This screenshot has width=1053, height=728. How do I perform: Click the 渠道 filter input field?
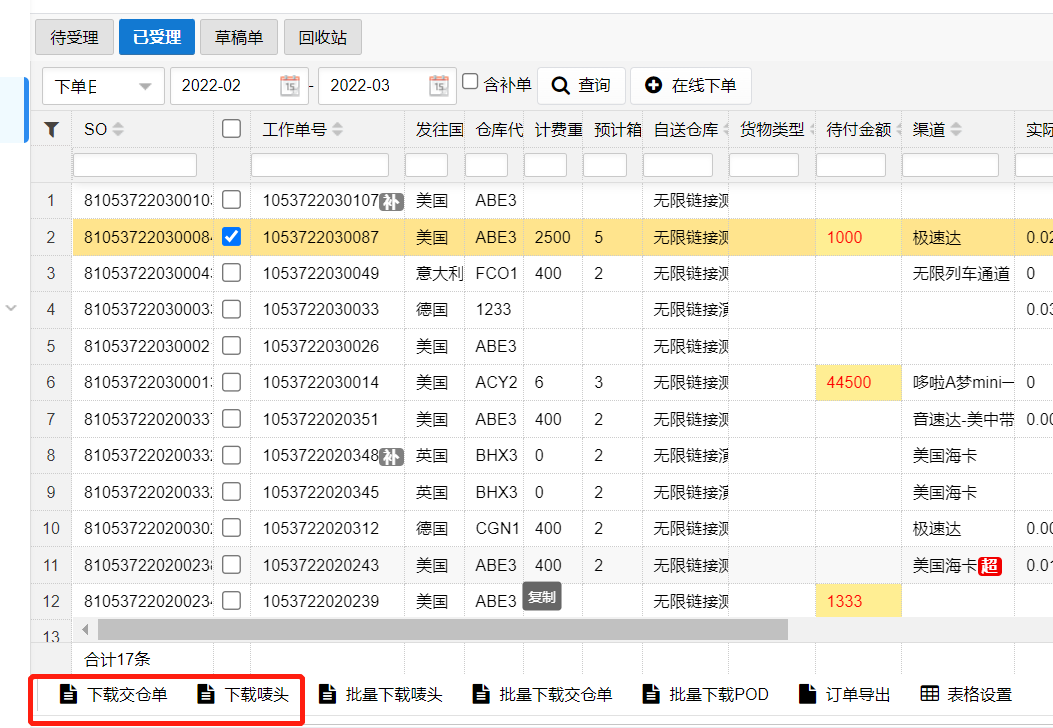point(950,165)
